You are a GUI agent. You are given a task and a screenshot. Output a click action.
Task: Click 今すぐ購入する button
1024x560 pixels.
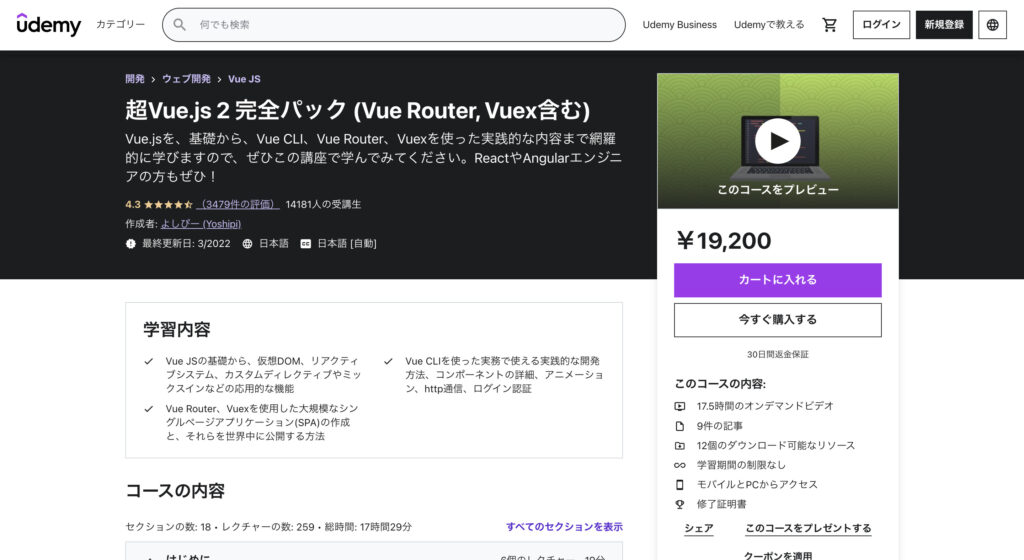click(777, 320)
